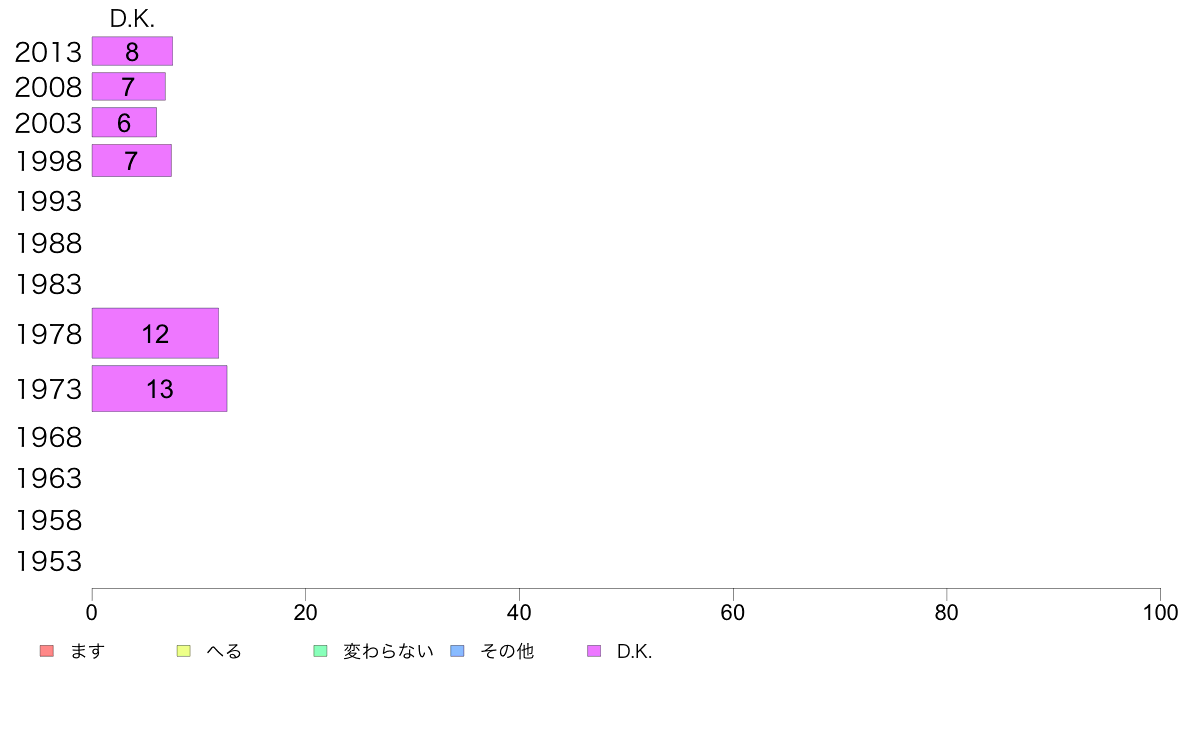
Task: Select the 2013 bar showing 8
Action: (x=133, y=52)
